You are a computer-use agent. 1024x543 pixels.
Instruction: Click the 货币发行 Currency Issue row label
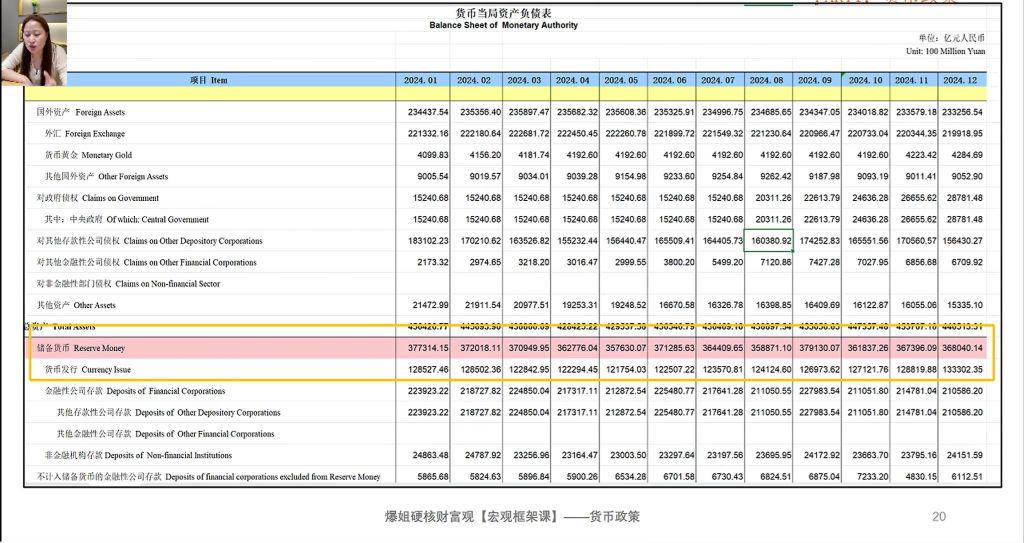[88, 369]
